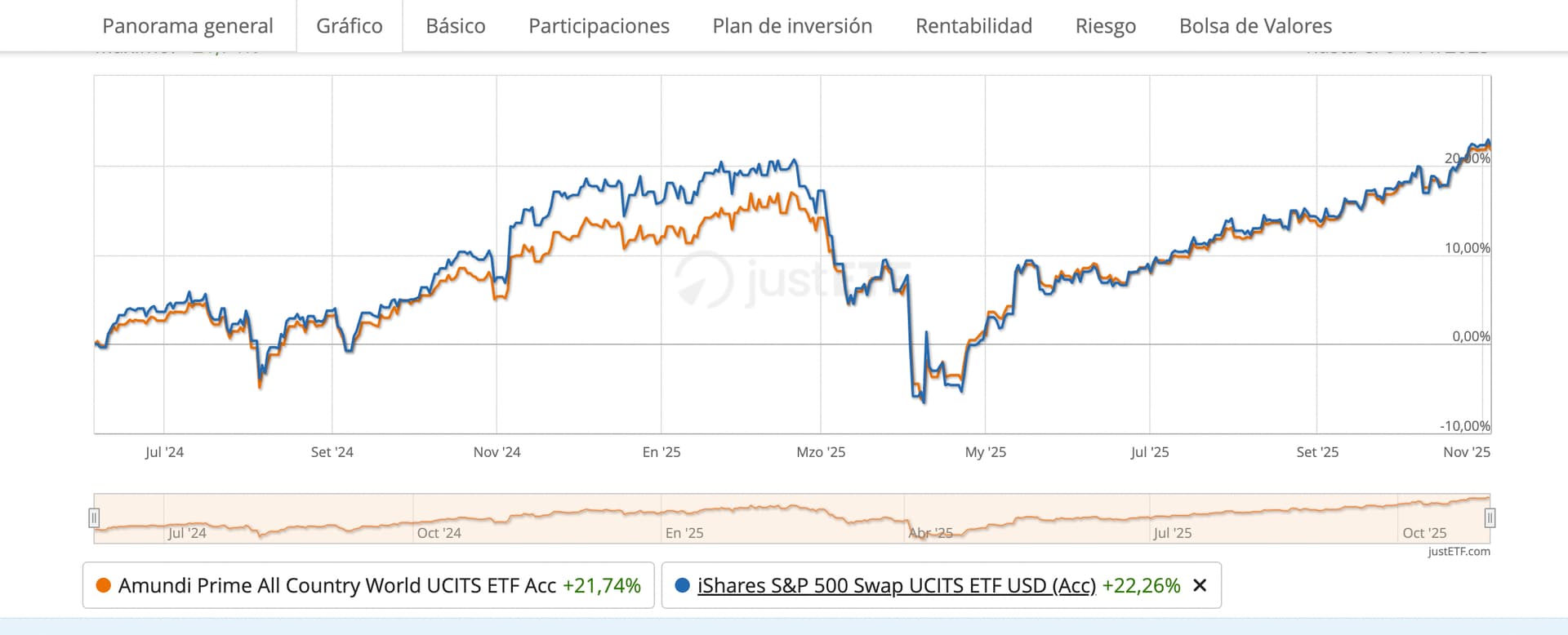Open the Riesgo tab
1568x635 pixels.
(1105, 26)
